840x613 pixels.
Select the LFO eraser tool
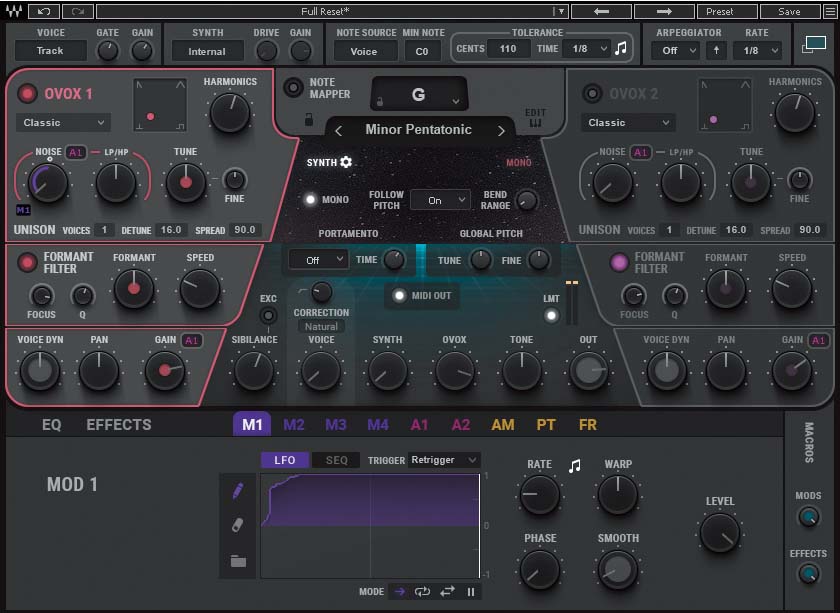pyautogui.click(x=238, y=525)
